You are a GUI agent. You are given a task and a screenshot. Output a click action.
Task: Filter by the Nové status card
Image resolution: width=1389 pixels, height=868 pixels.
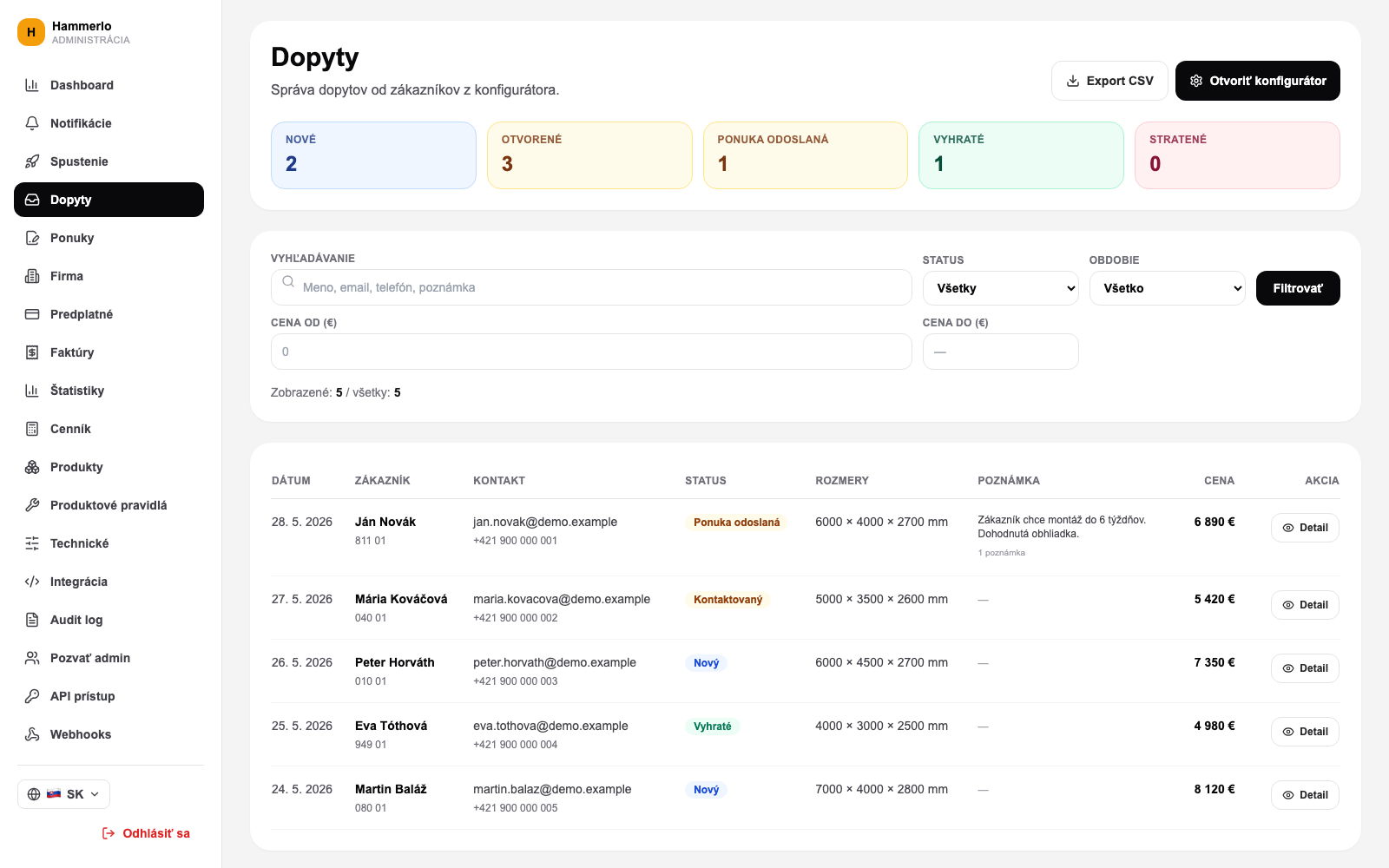pyautogui.click(x=373, y=155)
